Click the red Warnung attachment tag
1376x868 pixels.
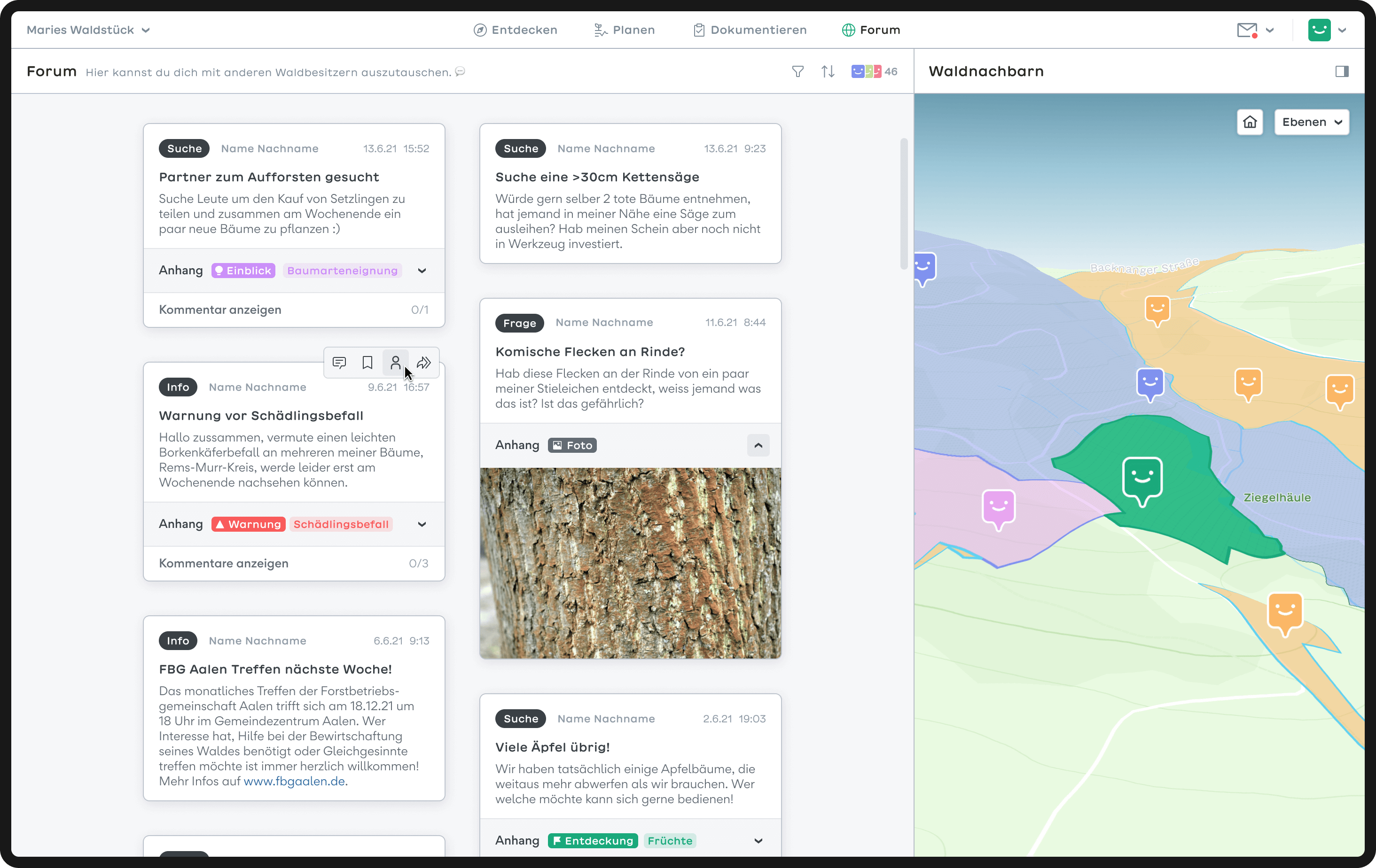click(249, 524)
